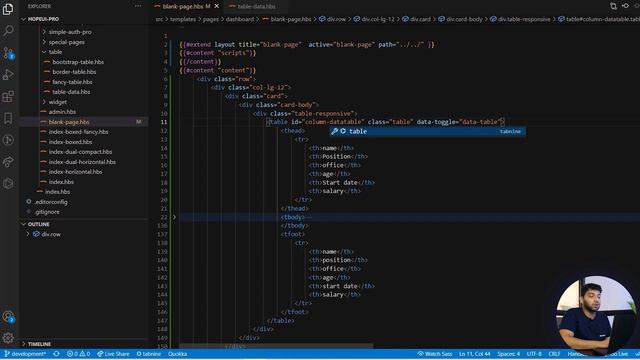Click the 'Start date' header text on line 18
Image resolution: width=640 pixels, height=360 pixels.
[x=340, y=182]
